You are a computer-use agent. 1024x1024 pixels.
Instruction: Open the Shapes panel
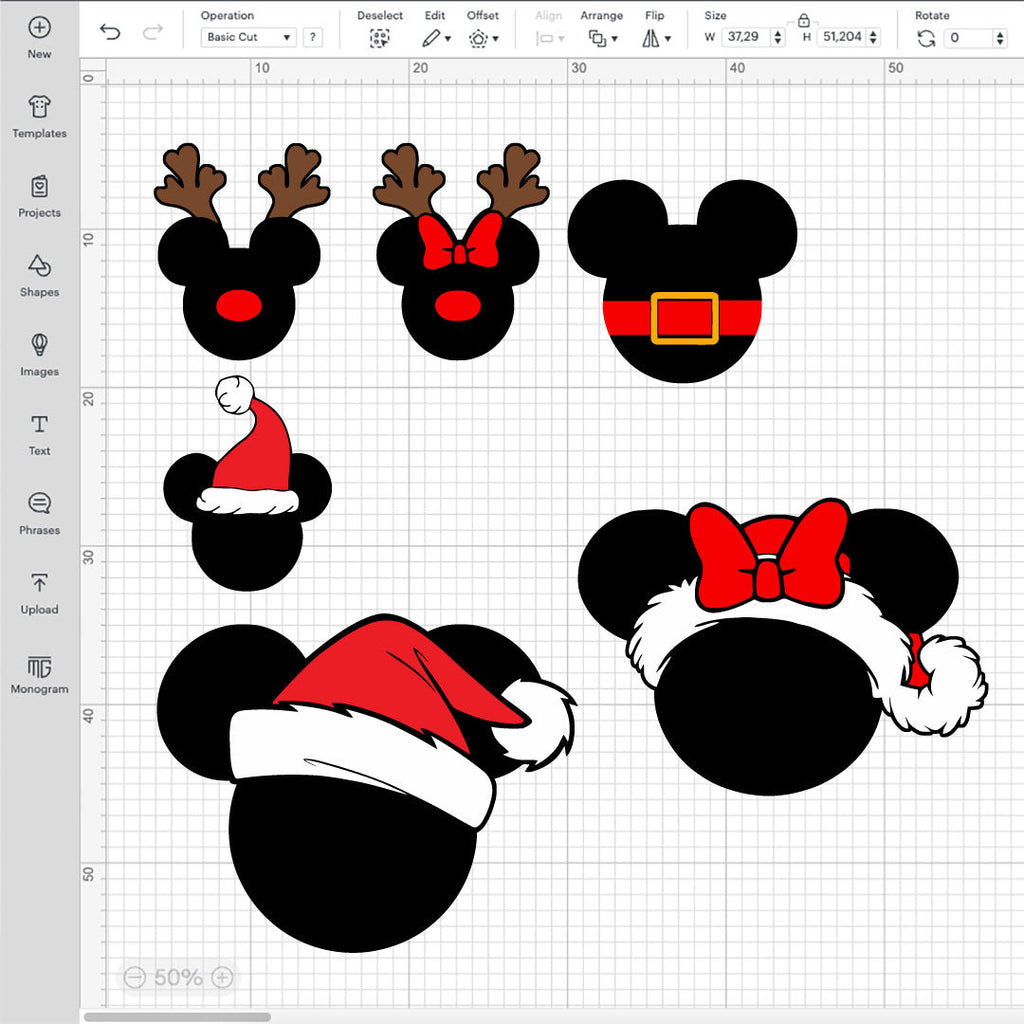click(39, 276)
